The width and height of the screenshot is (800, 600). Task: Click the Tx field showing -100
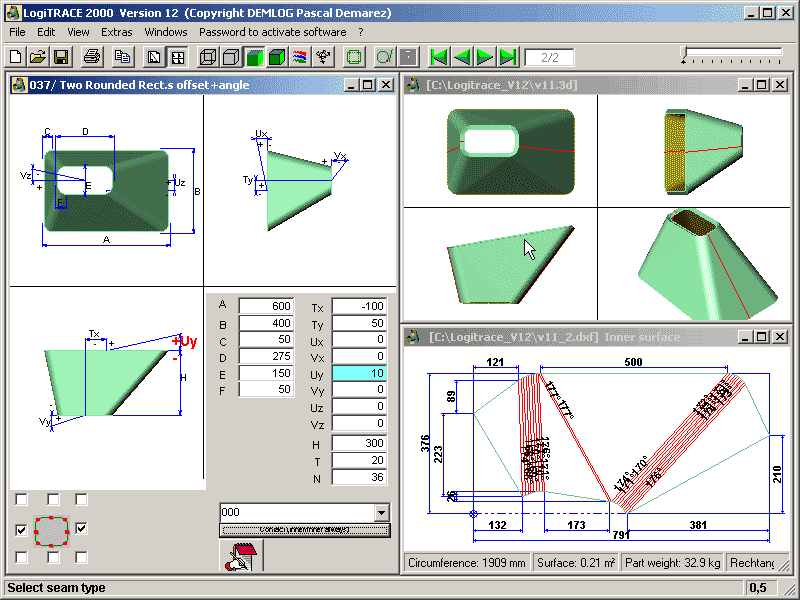tap(359, 306)
